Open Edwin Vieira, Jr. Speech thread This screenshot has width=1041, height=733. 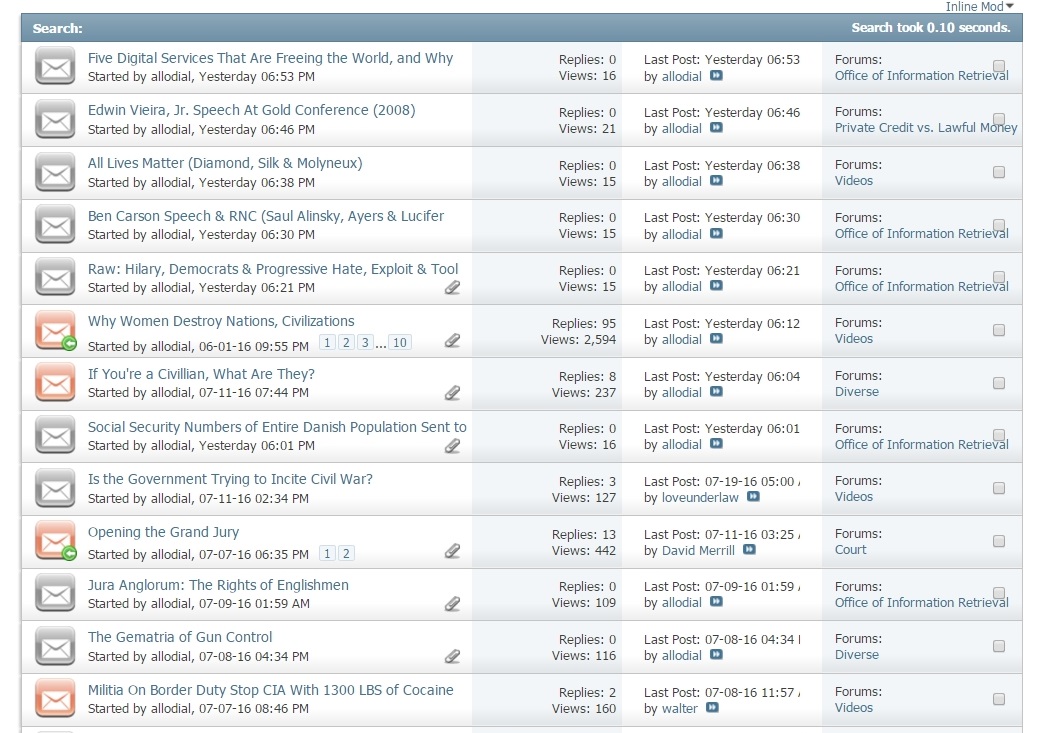pos(251,110)
